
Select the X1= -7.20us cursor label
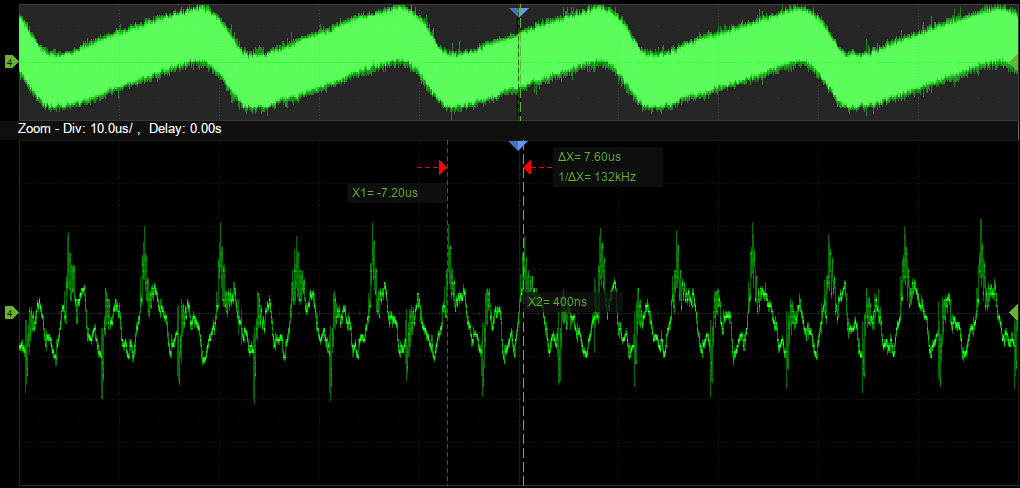pyautogui.click(x=384, y=192)
